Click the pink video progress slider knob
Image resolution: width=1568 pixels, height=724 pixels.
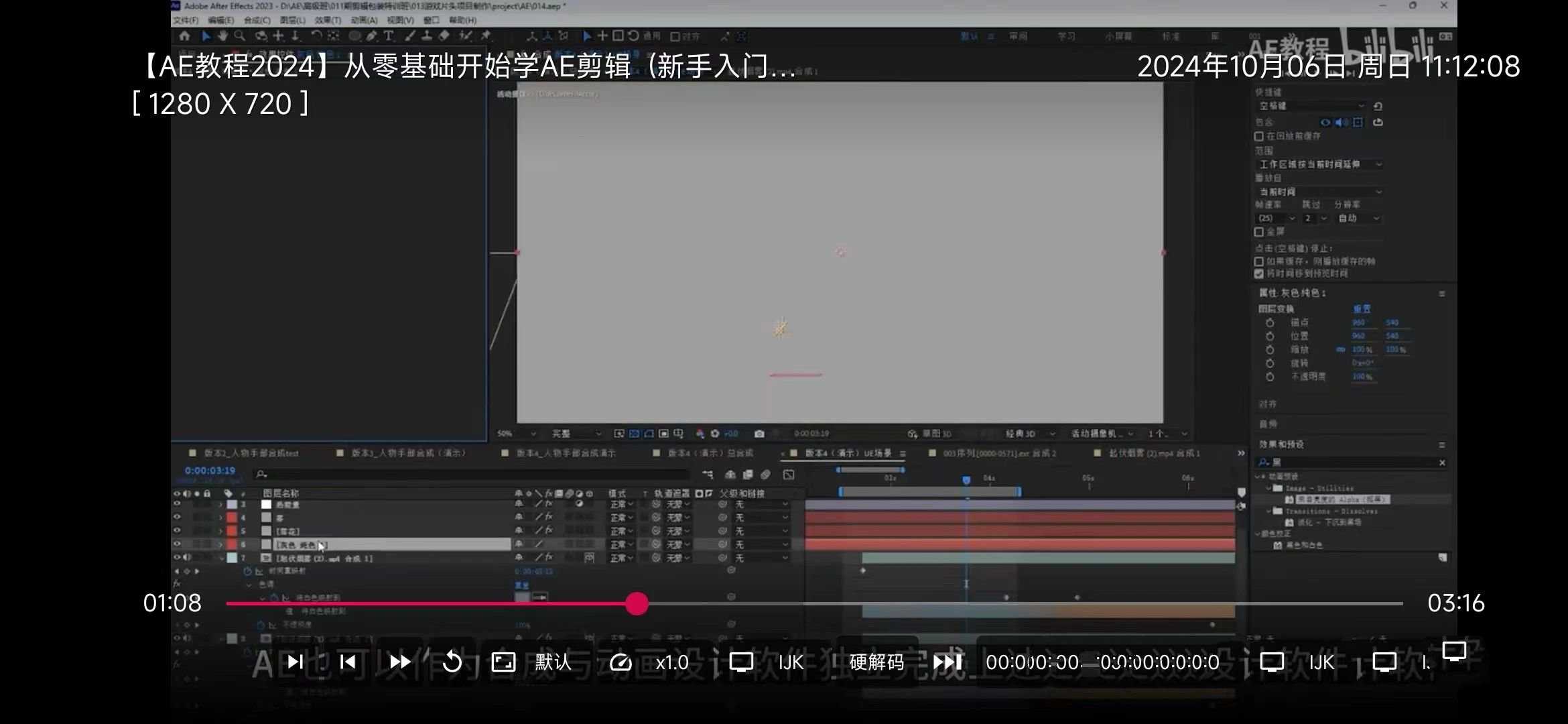[x=637, y=603]
